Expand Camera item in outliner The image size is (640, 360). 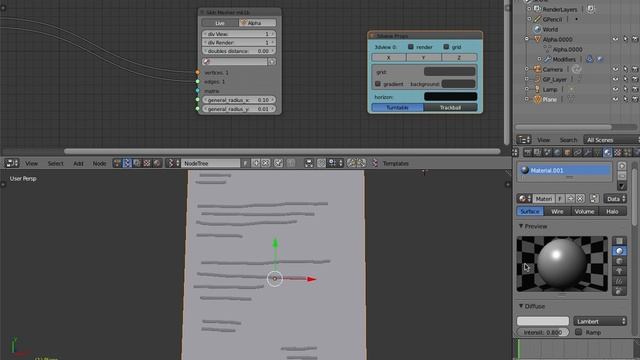pyautogui.click(x=527, y=69)
